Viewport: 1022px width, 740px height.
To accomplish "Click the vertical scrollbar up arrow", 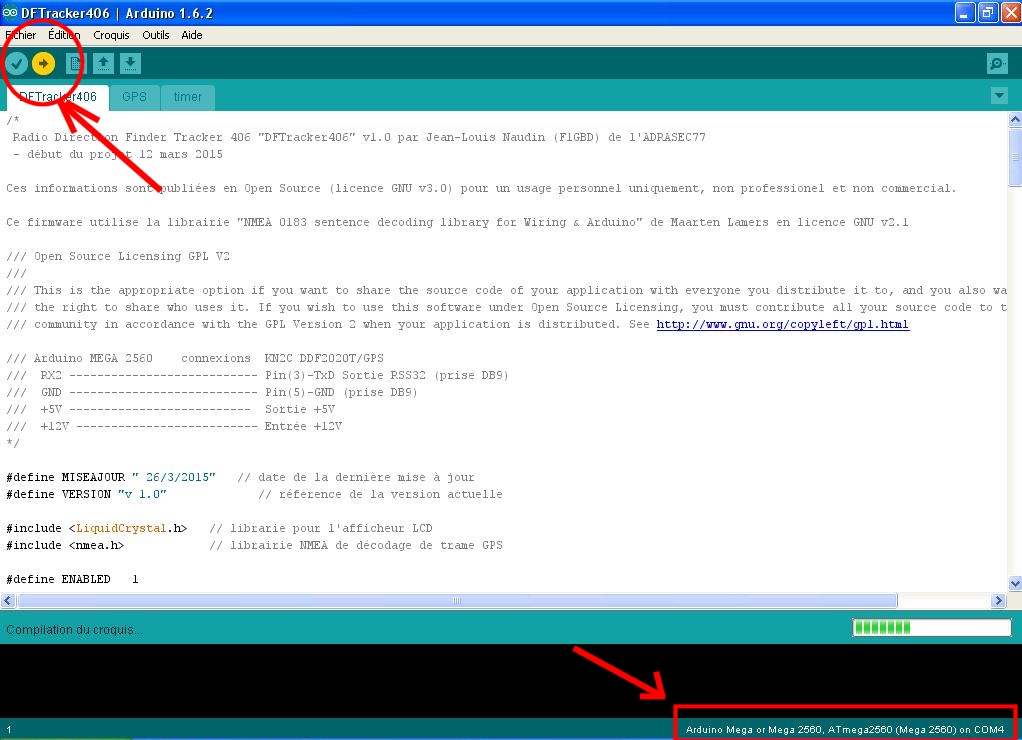I will tap(1015, 119).
